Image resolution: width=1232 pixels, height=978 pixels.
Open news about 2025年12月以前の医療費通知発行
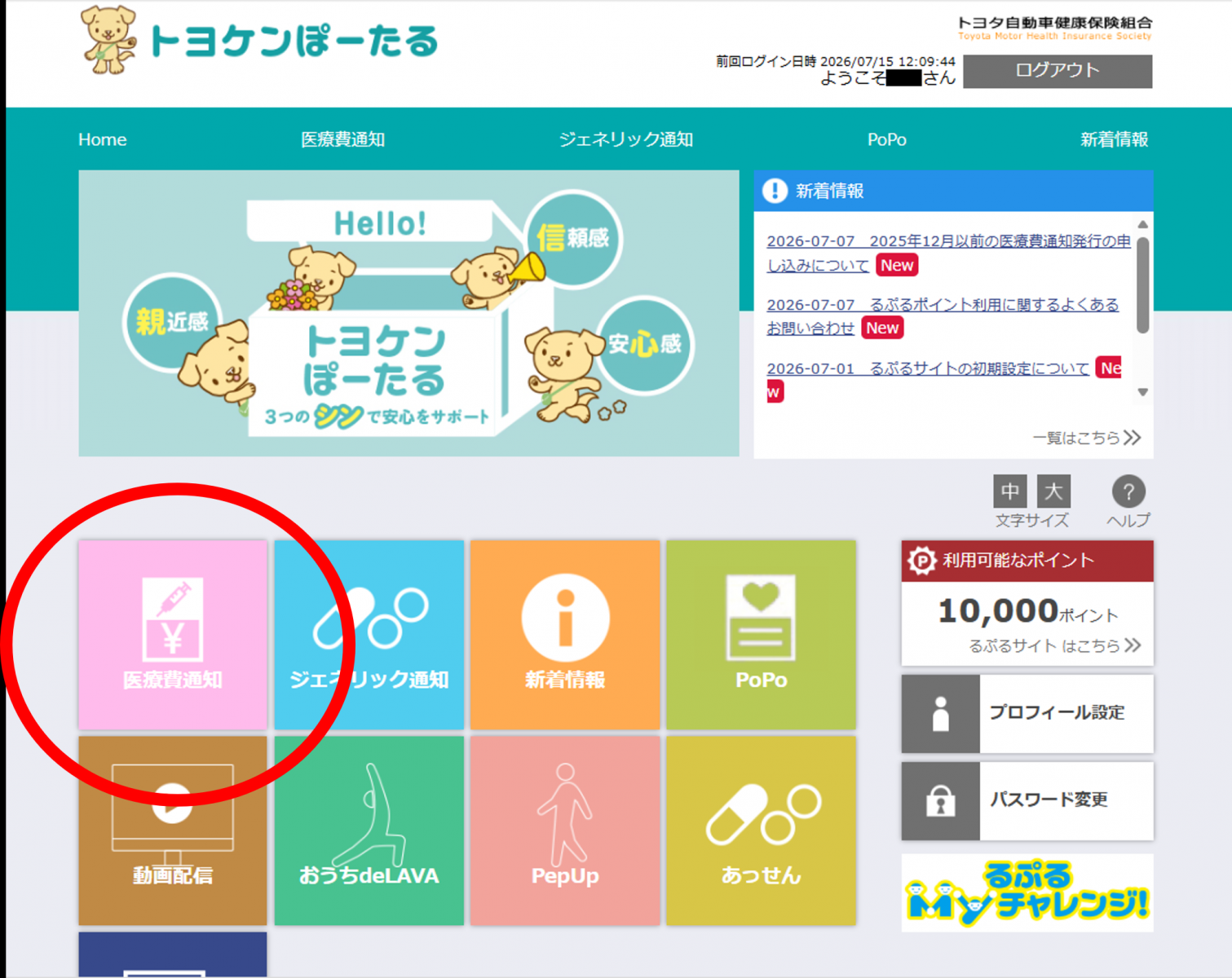(948, 253)
